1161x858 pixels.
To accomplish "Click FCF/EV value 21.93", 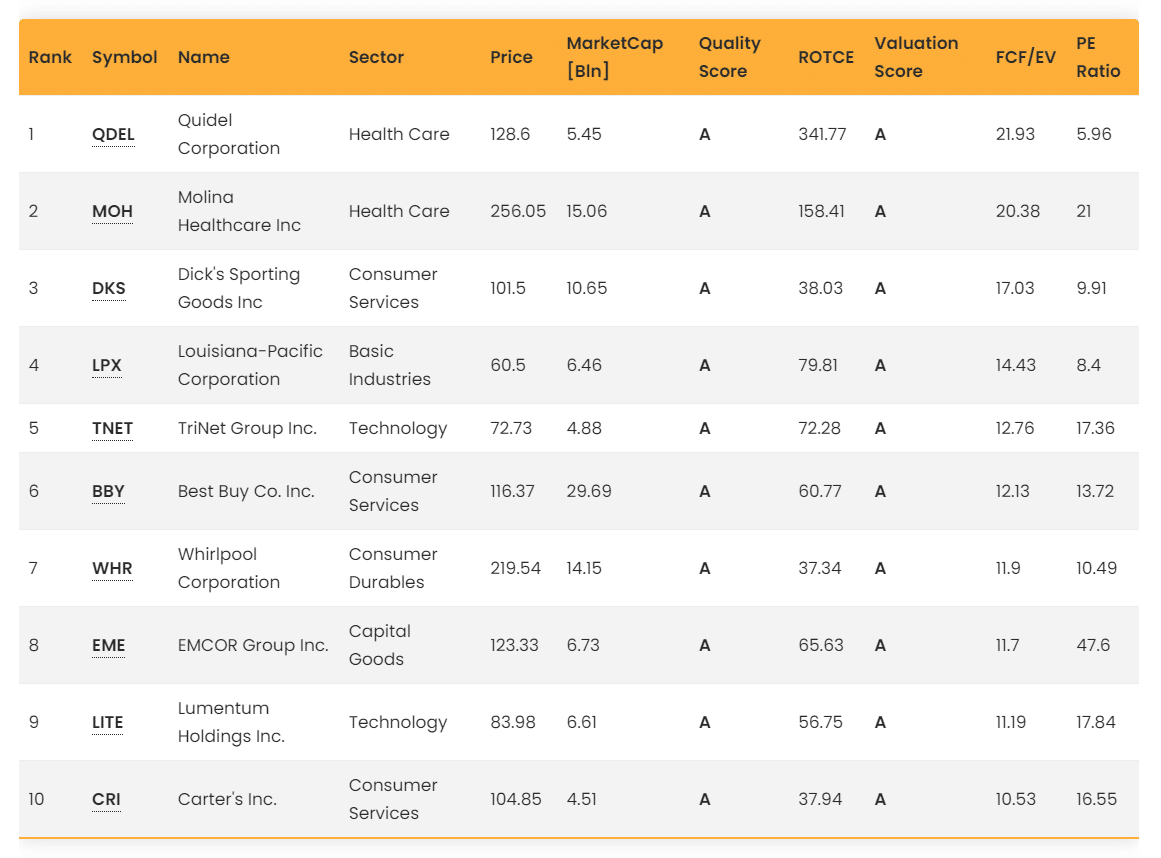I will 1015,134.
